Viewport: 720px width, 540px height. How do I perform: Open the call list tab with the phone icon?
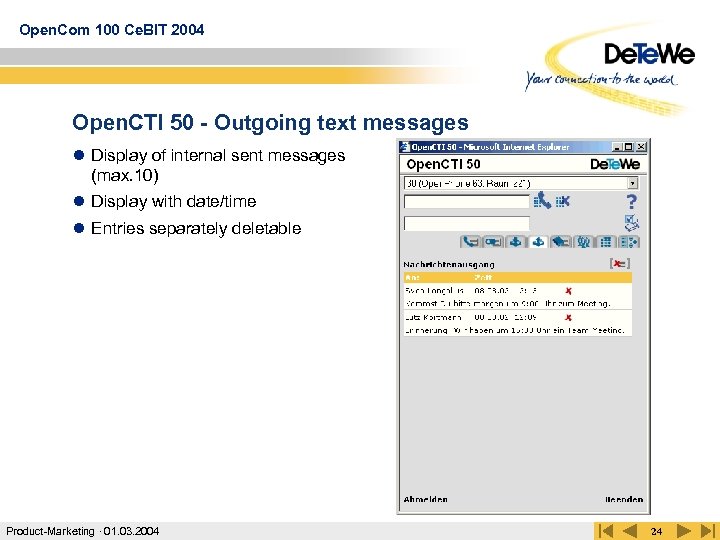coord(470,242)
